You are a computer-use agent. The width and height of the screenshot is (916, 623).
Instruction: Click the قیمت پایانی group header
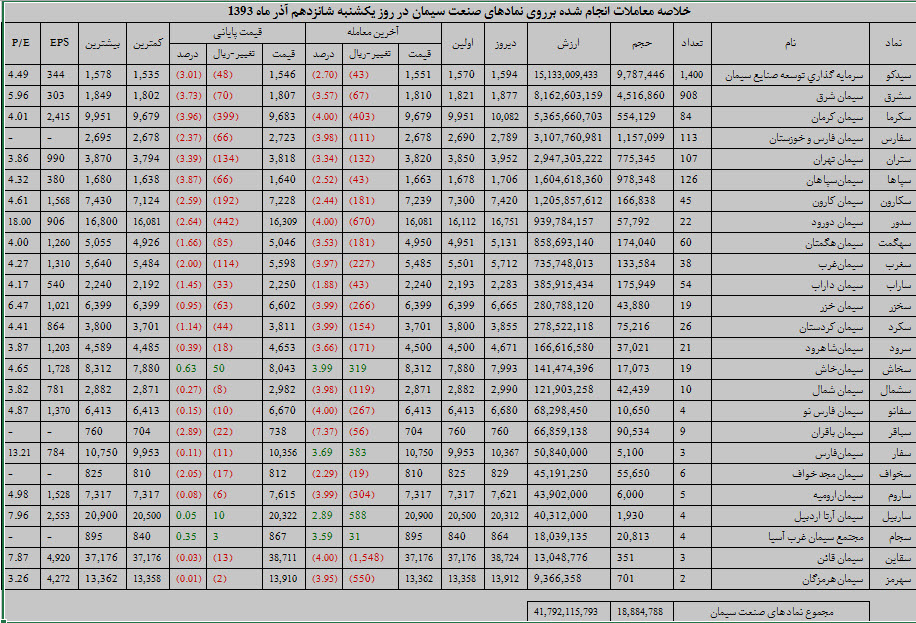pos(237,33)
